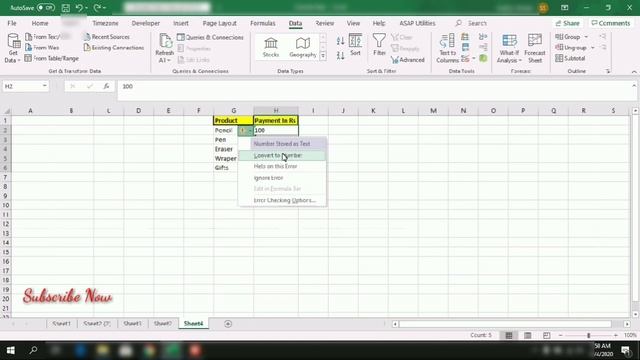This screenshot has height=360, width=640.
Task: Click the taskbar search icon
Action: (33, 350)
